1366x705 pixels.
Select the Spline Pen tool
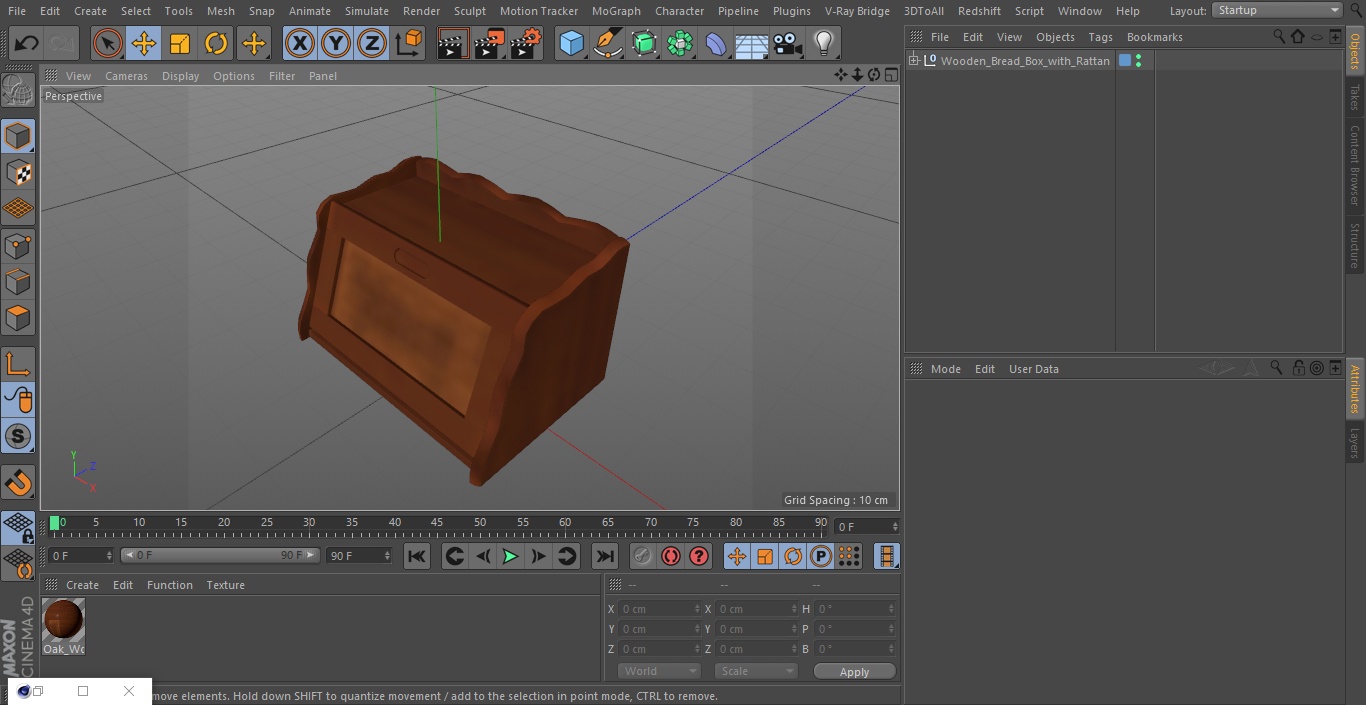click(x=608, y=44)
